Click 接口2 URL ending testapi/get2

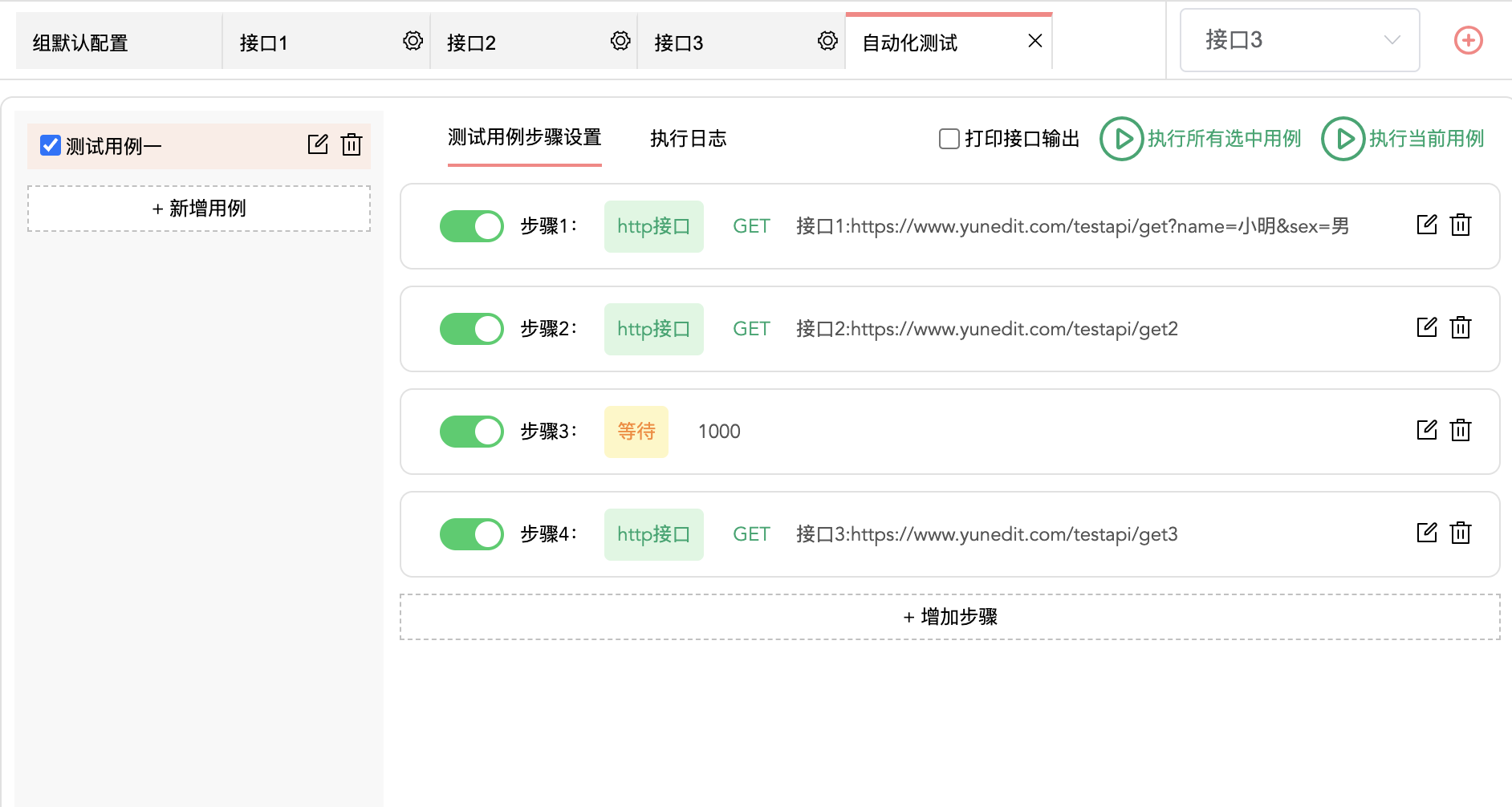click(x=987, y=329)
